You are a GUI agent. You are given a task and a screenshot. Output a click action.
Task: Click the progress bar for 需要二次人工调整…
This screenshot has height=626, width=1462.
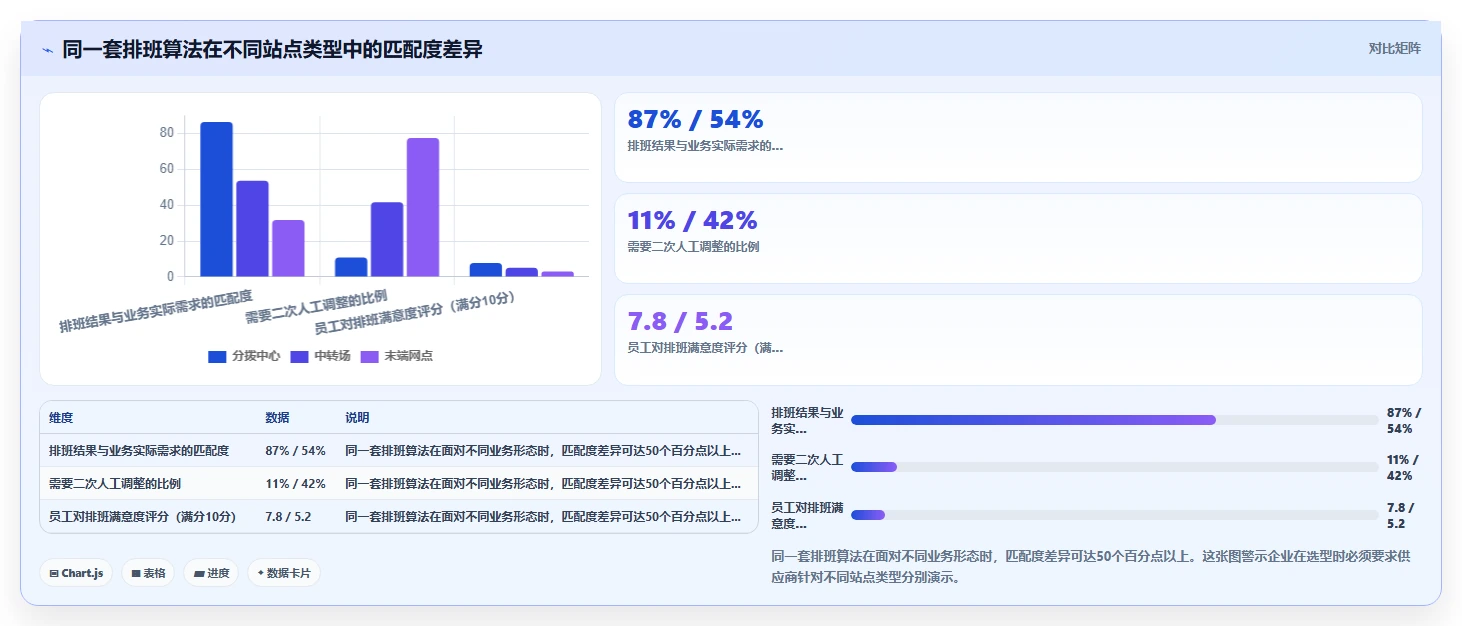coord(1114,467)
